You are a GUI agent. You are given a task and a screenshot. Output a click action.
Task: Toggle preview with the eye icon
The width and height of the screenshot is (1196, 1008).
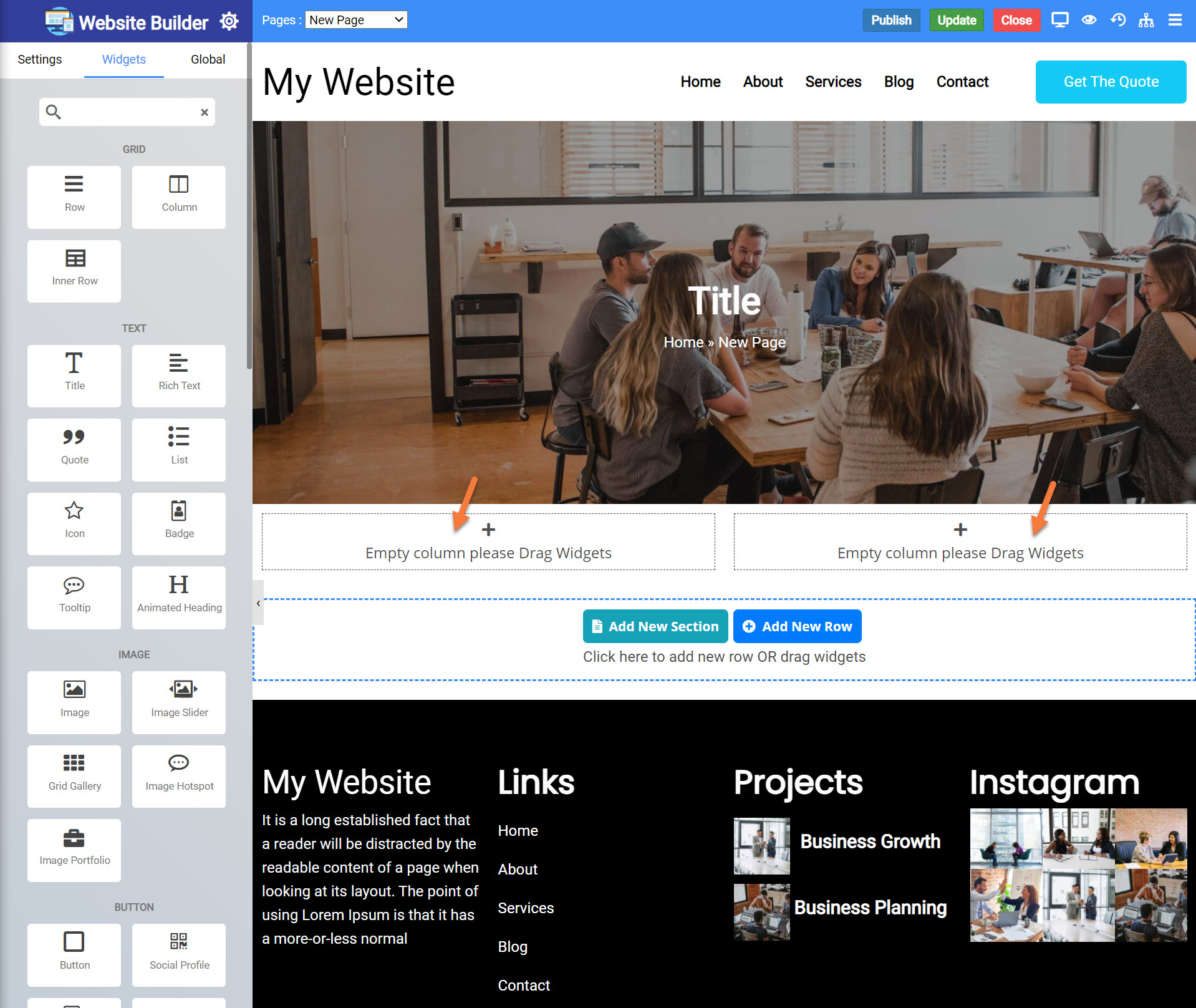pos(1089,20)
